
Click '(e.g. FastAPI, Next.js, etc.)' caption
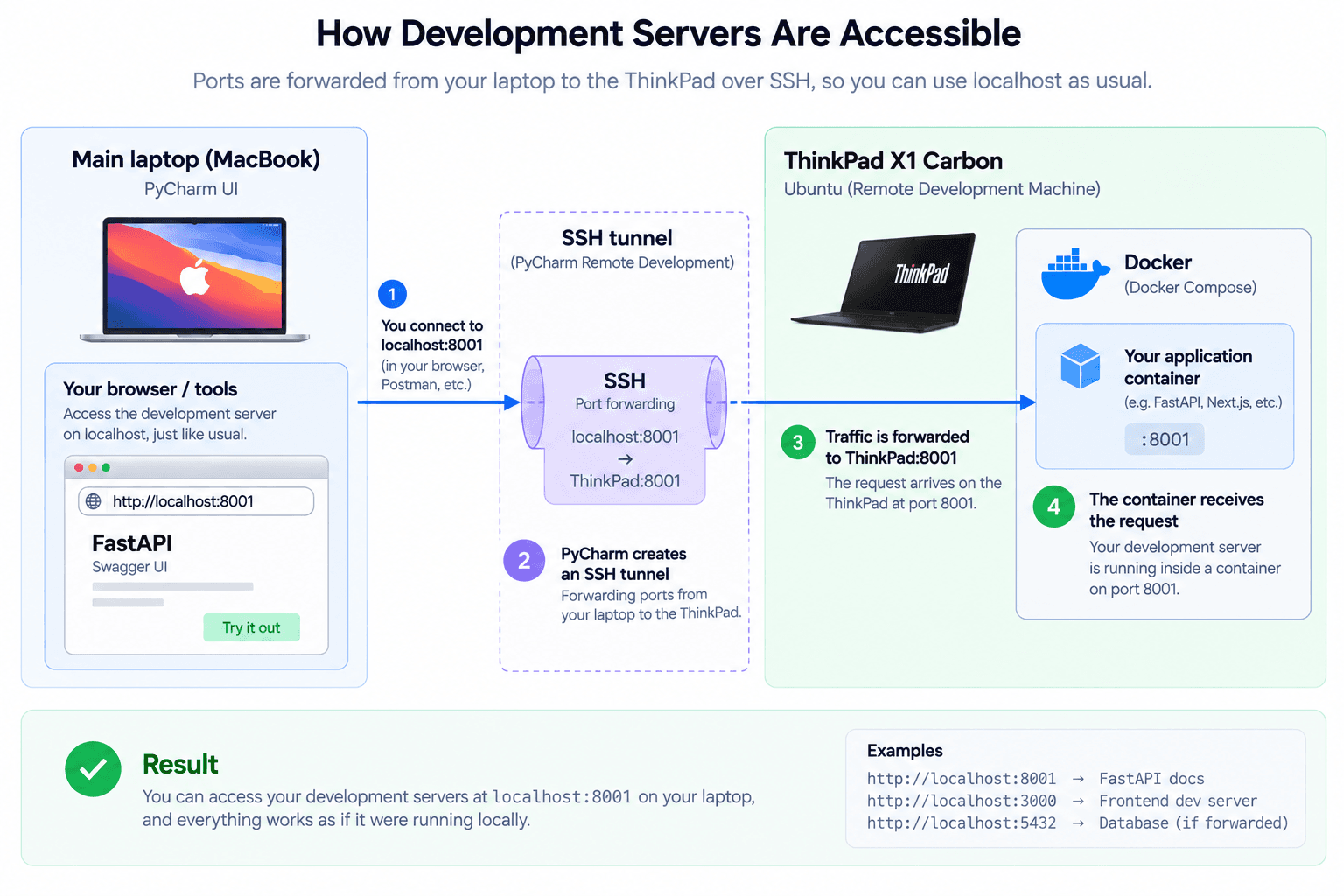pyautogui.click(x=1203, y=402)
